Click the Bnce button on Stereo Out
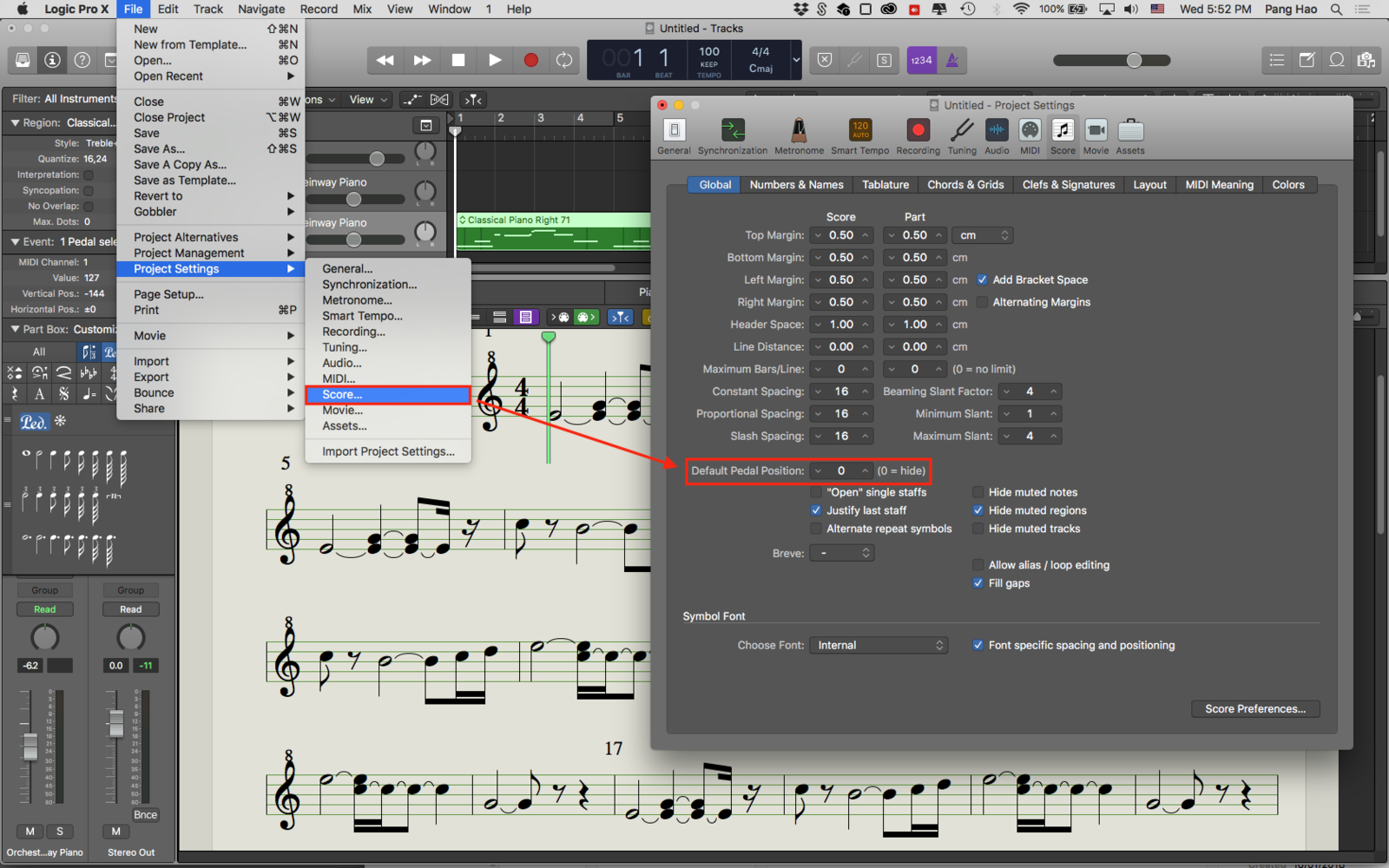 tap(145, 815)
